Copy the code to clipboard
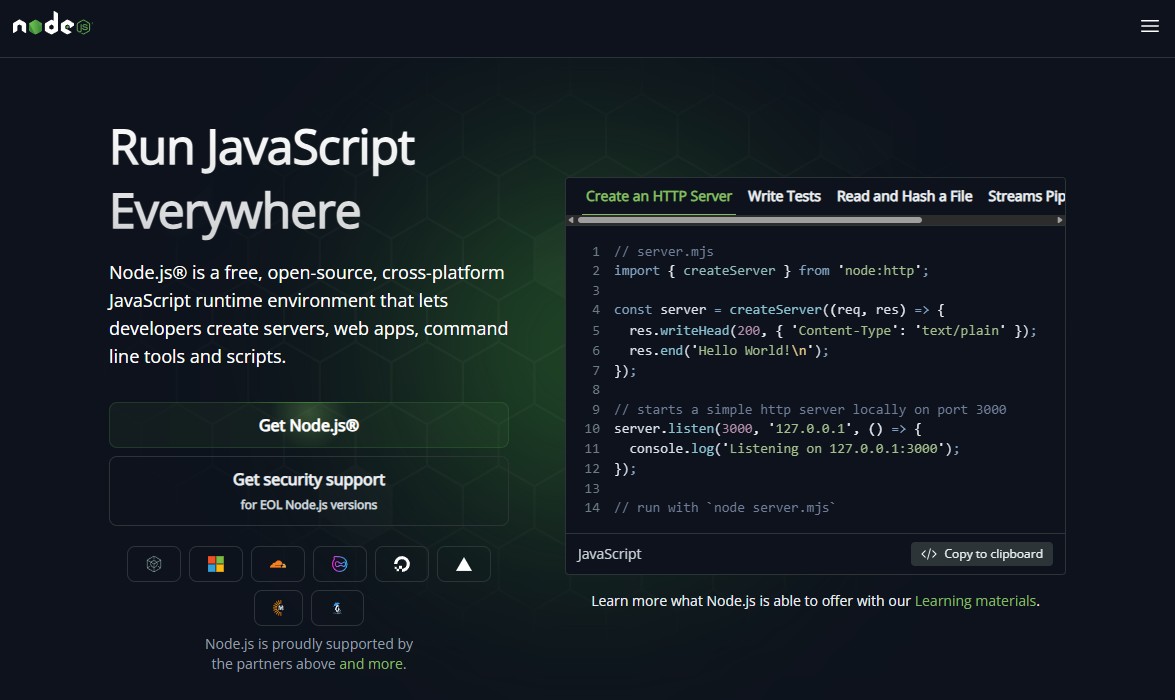1175x700 pixels. pos(982,554)
